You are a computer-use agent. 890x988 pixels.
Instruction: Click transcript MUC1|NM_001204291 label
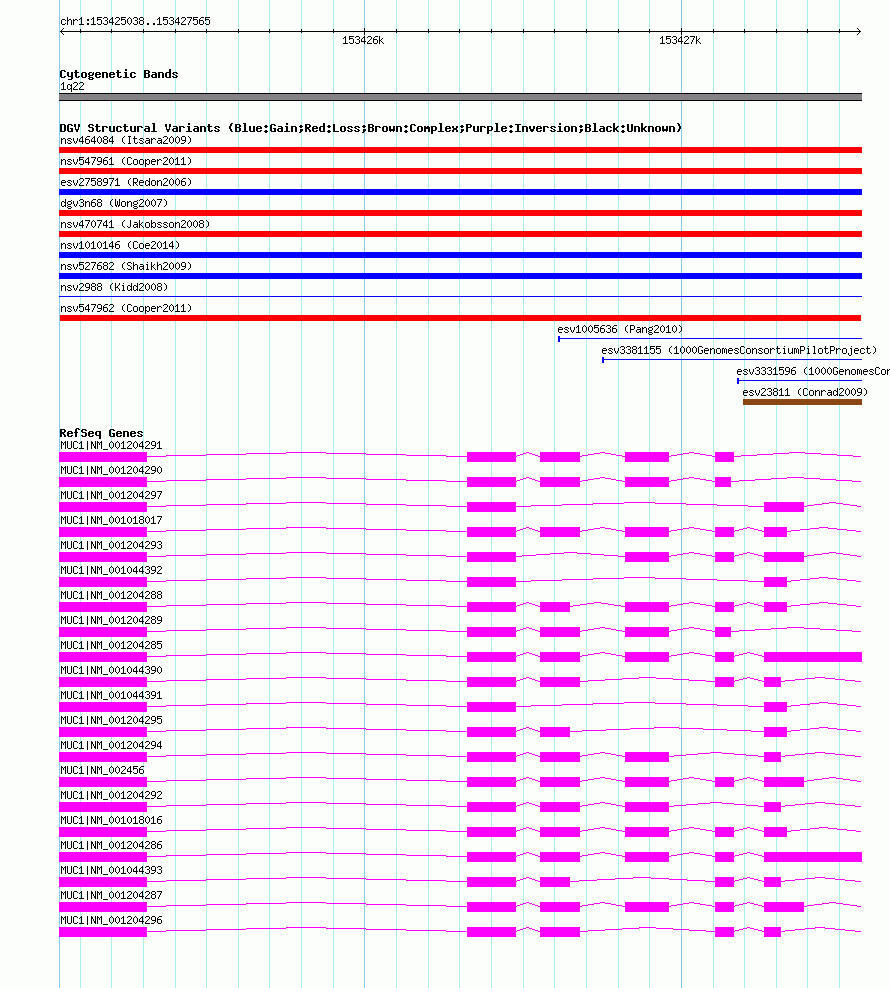[x=111, y=445]
